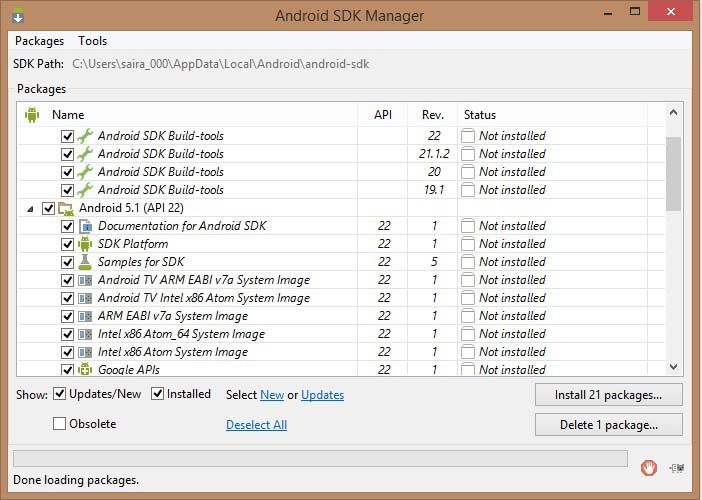702x500 pixels.
Task: Uncheck the Updates/New filter checkbox
Action: 60,394
